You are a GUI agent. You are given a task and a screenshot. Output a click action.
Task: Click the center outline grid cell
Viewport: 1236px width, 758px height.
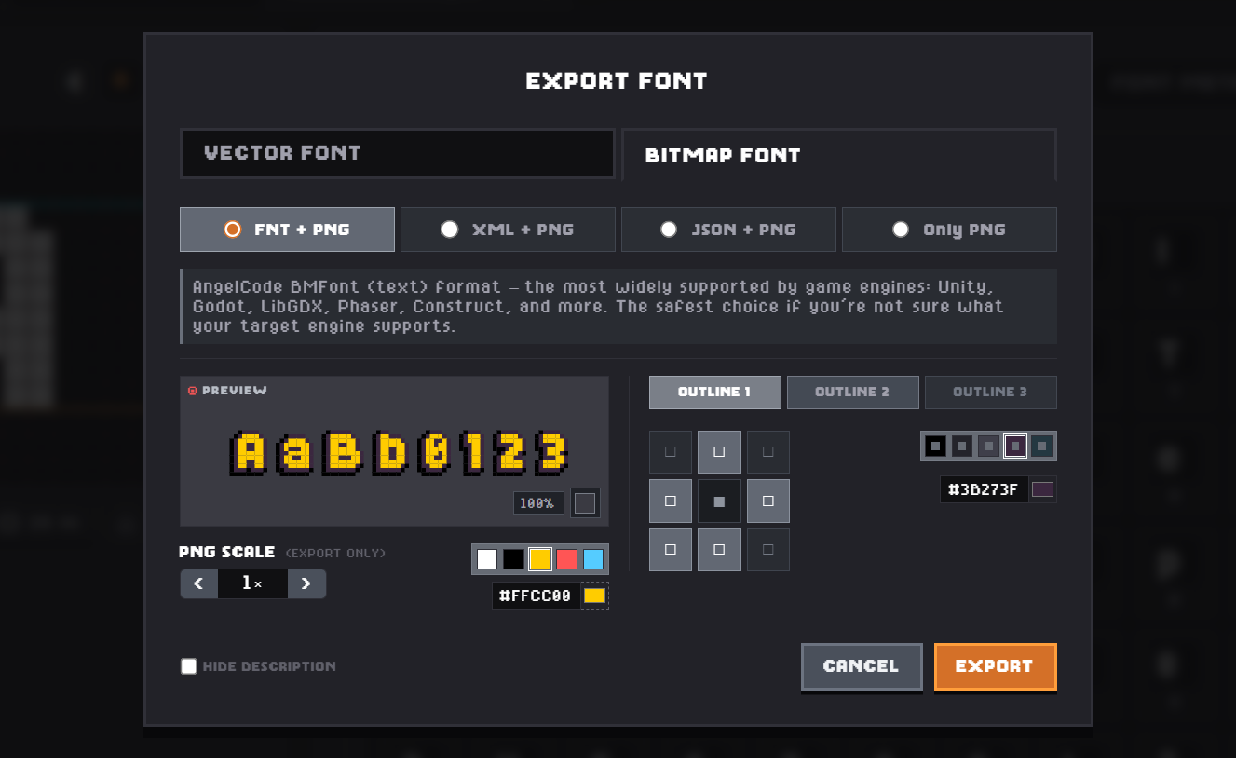point(719,501)
